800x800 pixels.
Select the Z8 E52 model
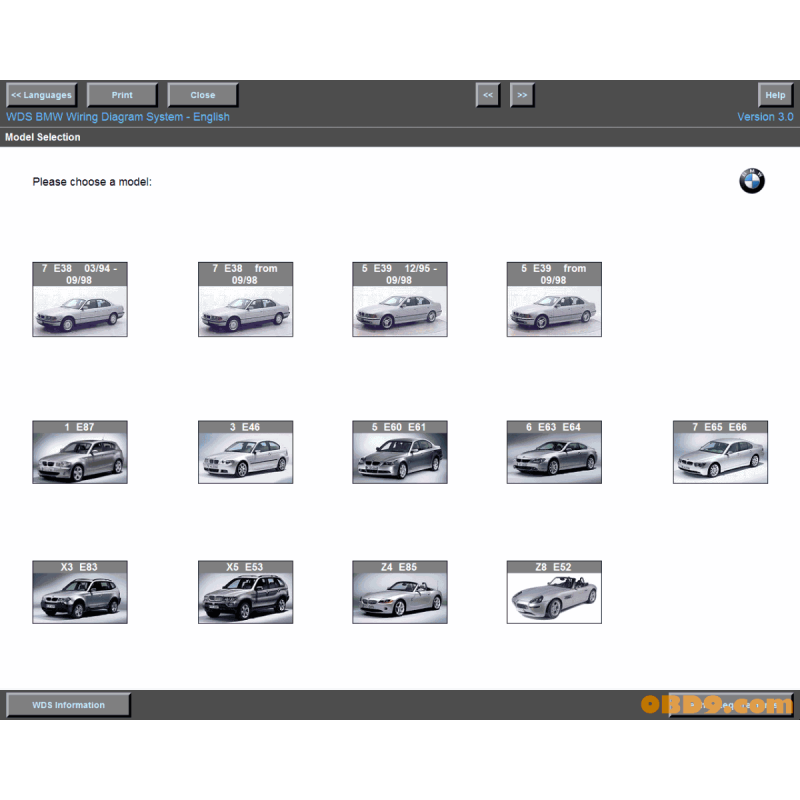[554, 592]
